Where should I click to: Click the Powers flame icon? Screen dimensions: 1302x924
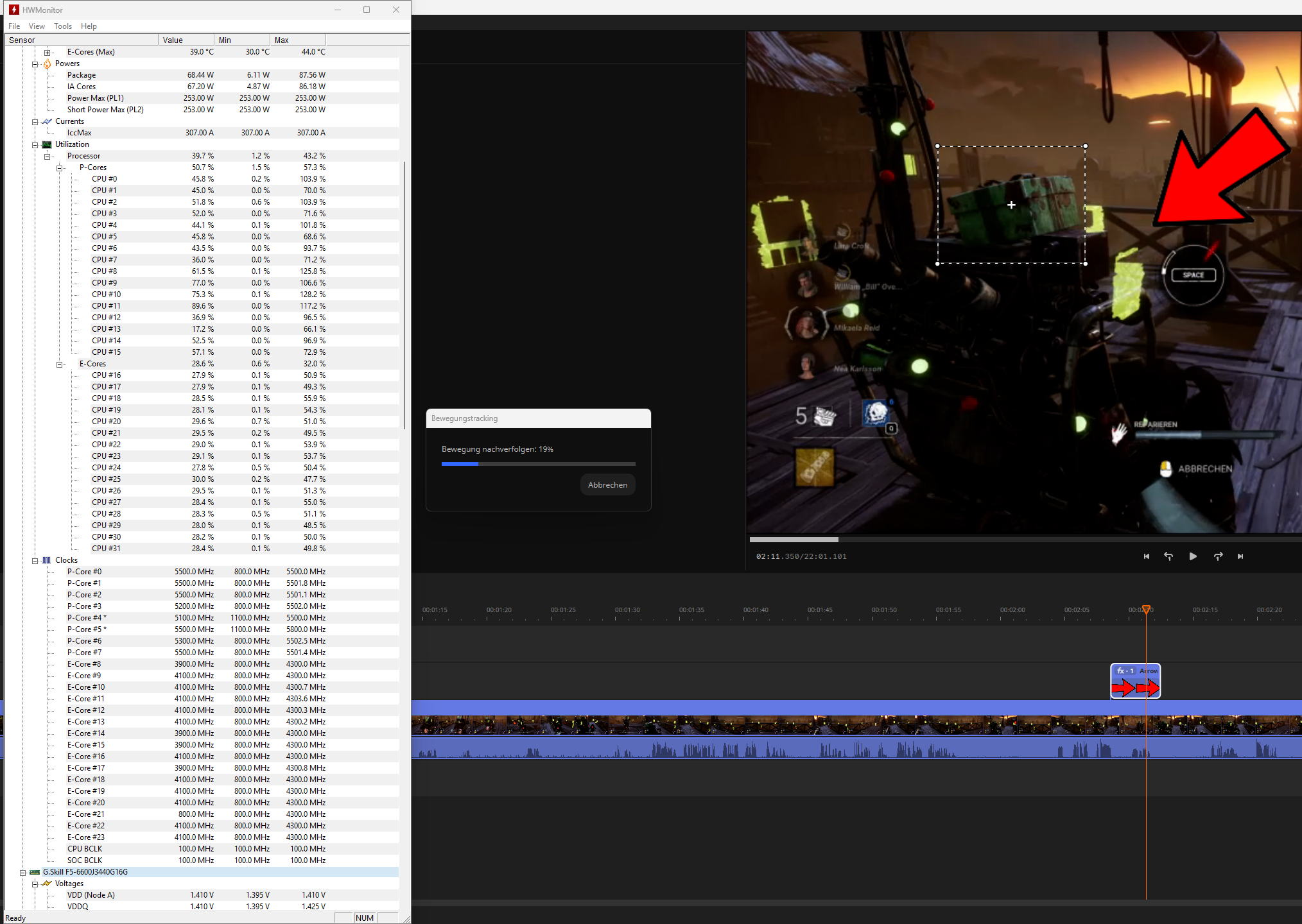point(47,64)
